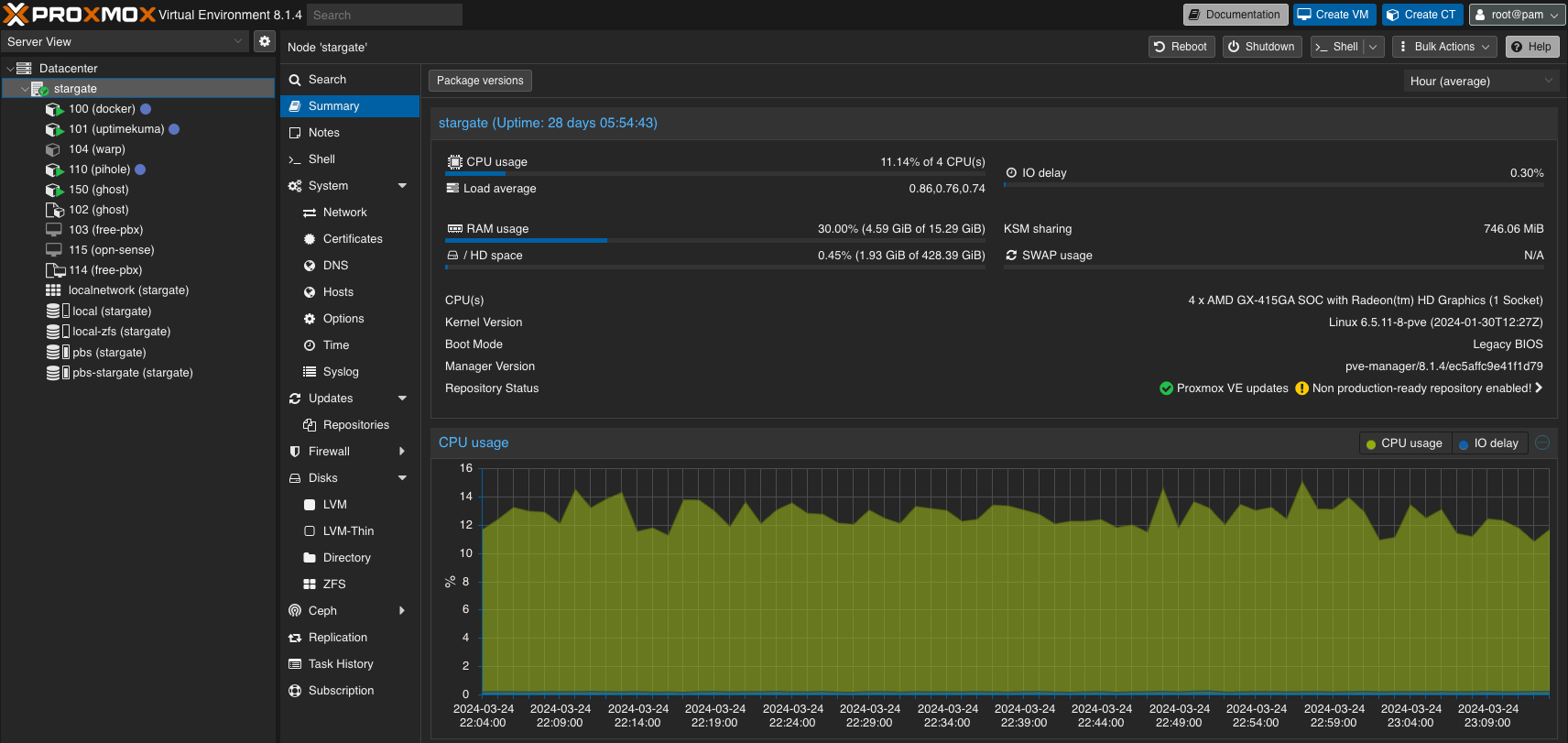This screenshot has height=743, width=1568.
Task: Click the Ceph icon in the node menu
Action: (x=295, y=611)
